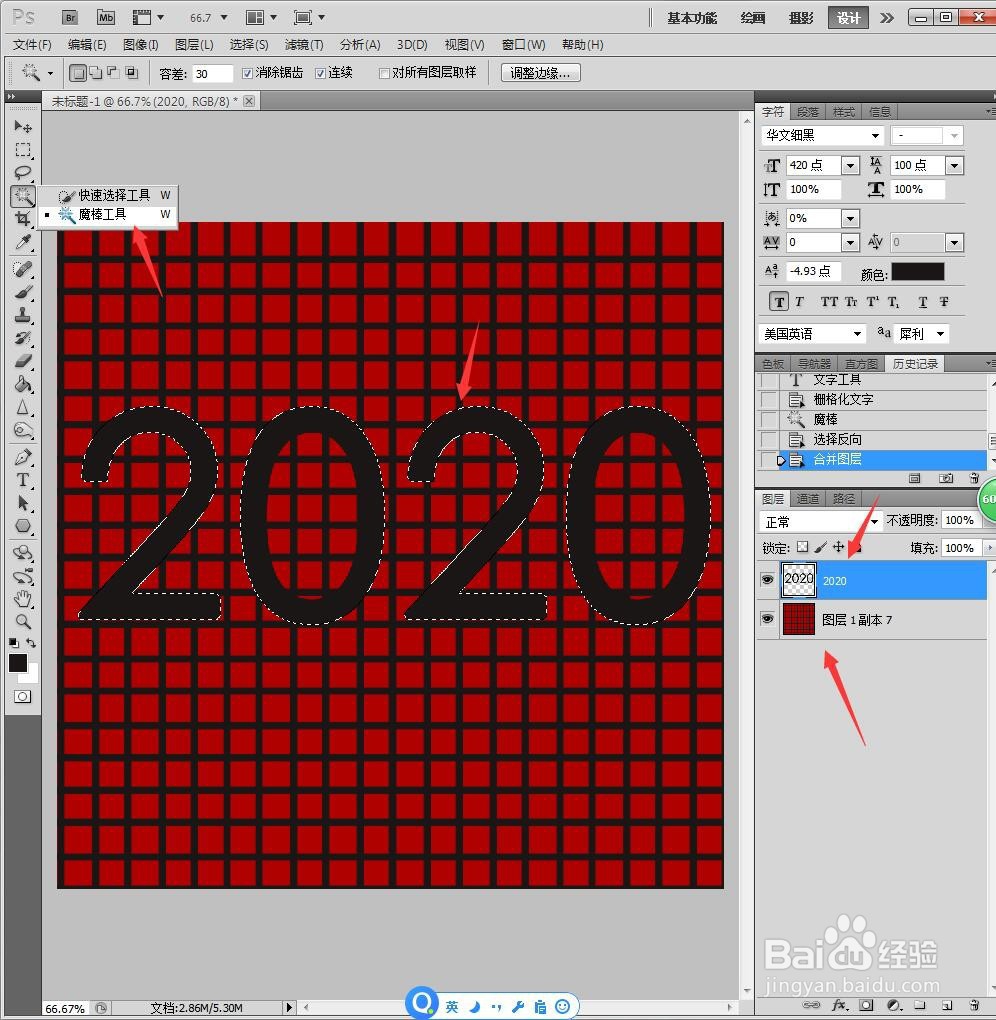The height and width of the screenshot is (1020, 996).
Task: Open the text color swatch
Action: (x=917, y=271)
